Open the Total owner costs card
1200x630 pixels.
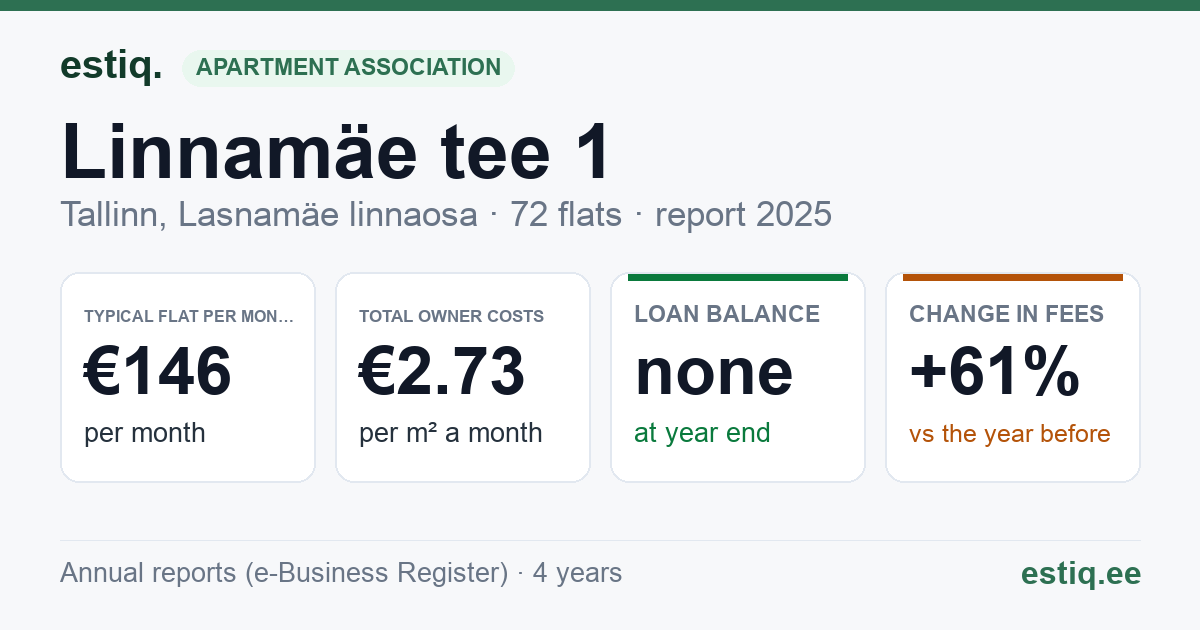[x=463, y=377]
